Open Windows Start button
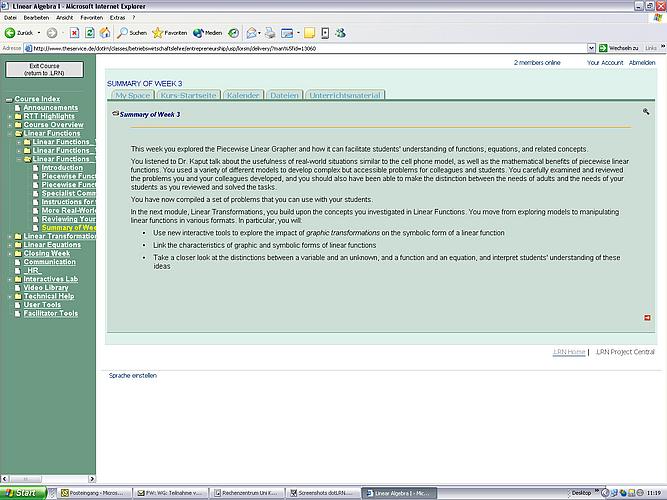The width and height of the screenshot is (667, 500). pos(23,493)
